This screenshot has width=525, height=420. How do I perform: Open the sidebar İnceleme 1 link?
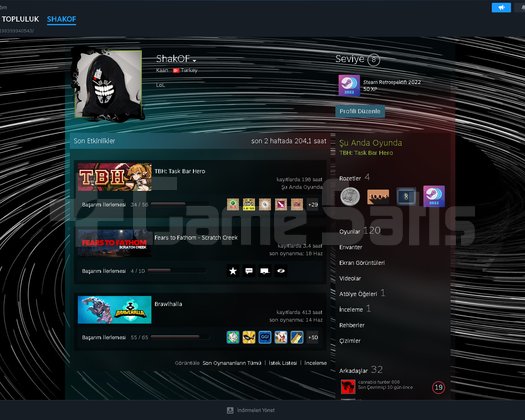point(355,309)
